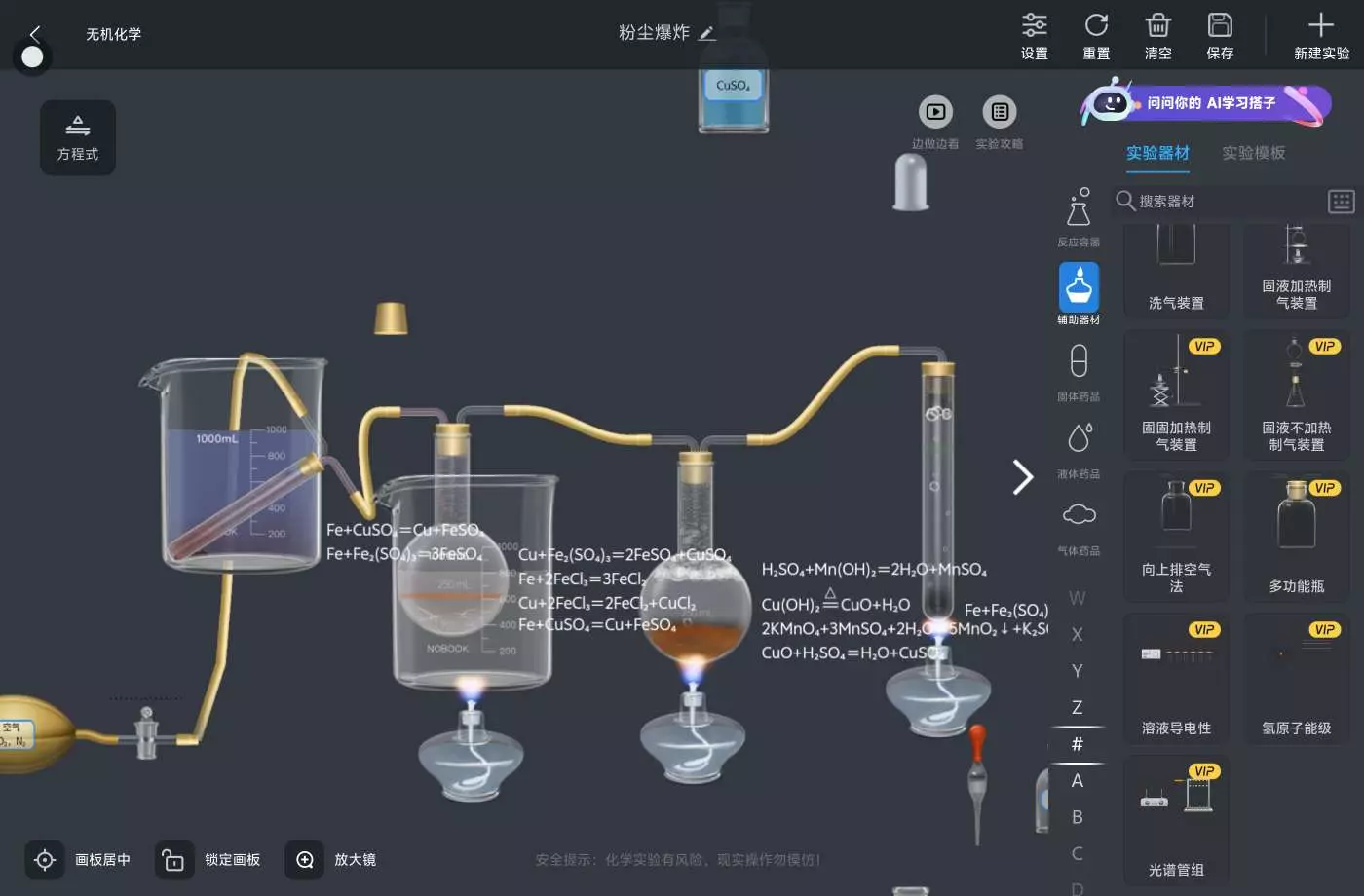The width and height of the screenshot is (1364, 896).
Task: Save the experiment with 保存
Action: [1220, 36]
